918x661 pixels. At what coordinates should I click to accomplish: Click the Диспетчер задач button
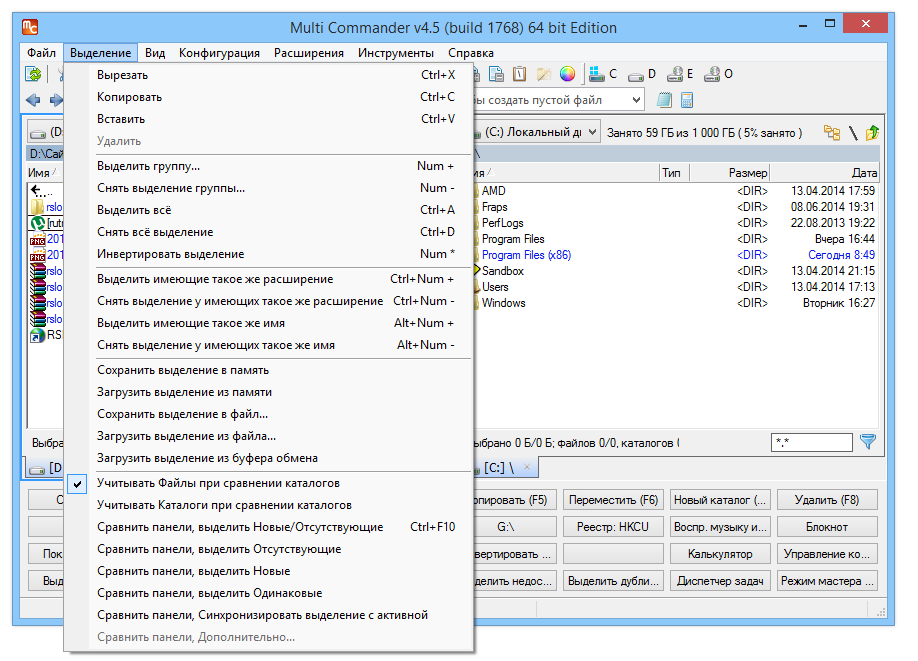tap(720, 581)
